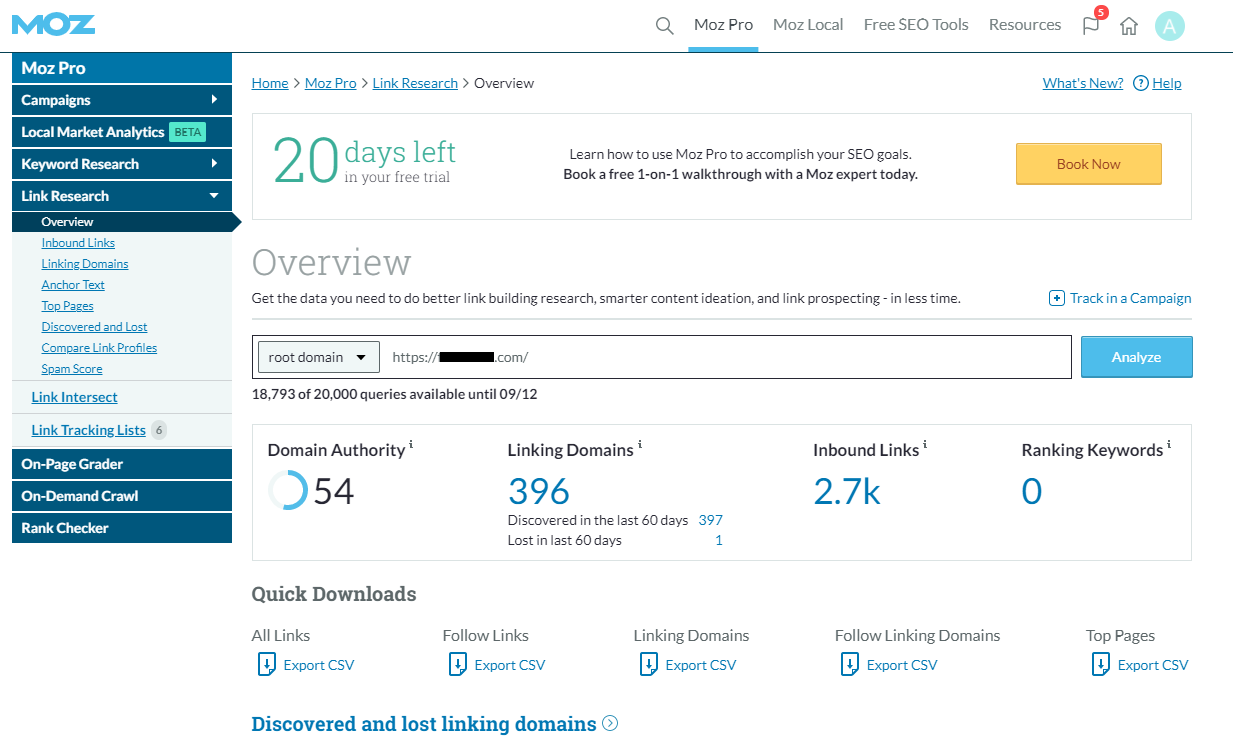Click the Help question mark icon
Screen dimensions: 1233x751
pyautogui.click(x=1140, y=84)
